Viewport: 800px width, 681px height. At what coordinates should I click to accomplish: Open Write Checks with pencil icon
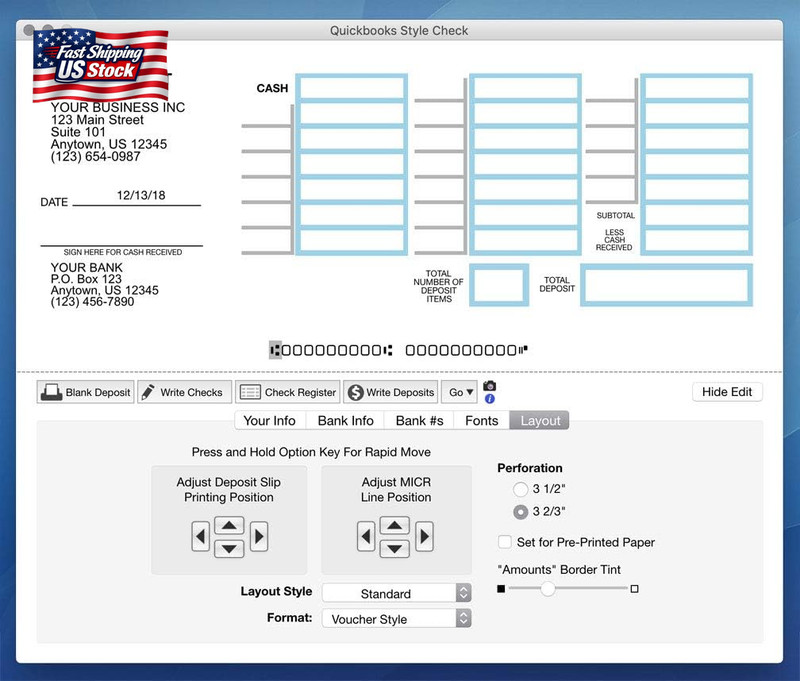(x=184, y=392)
